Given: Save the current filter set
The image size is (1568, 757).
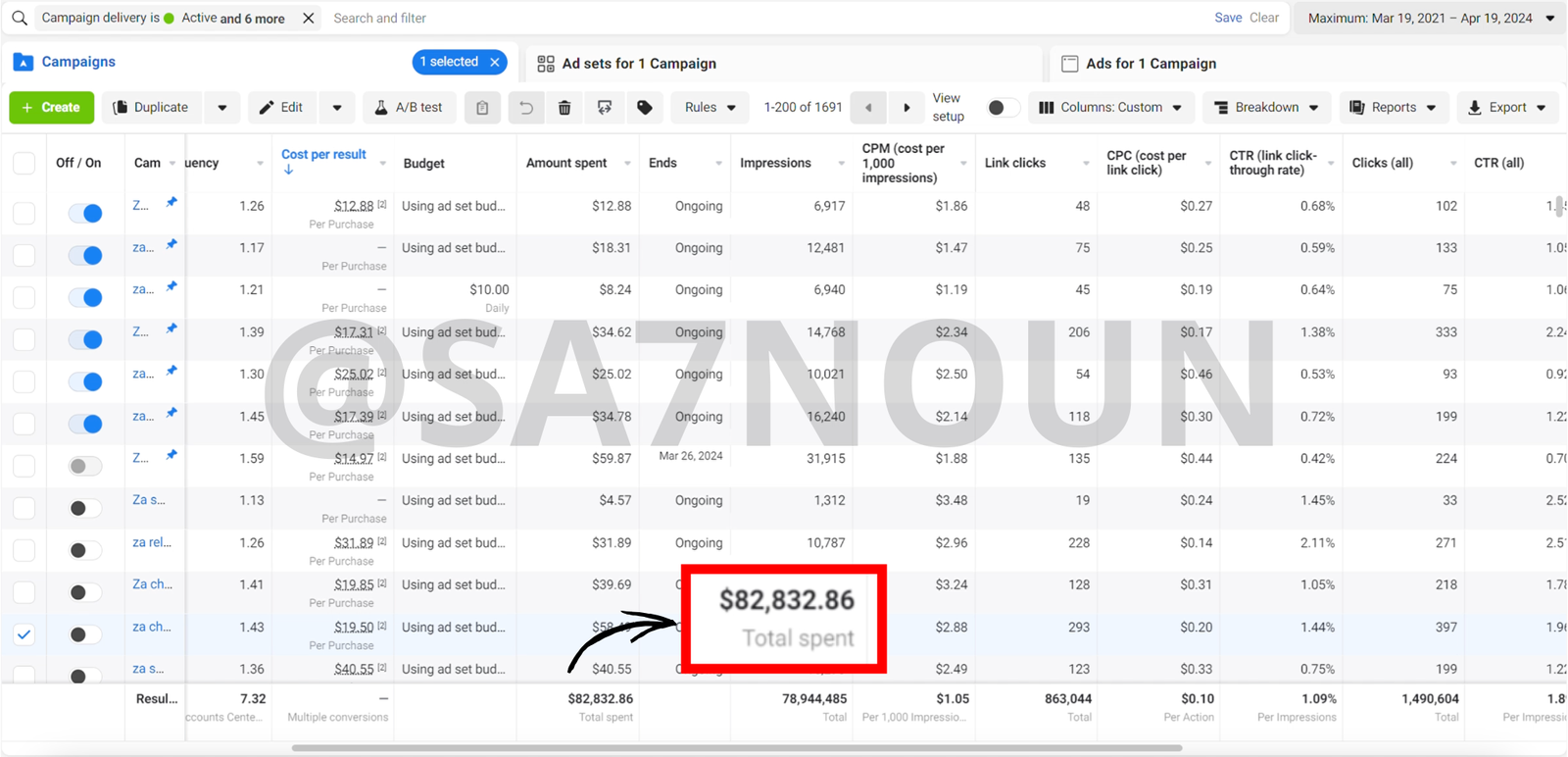Looking at the screenshot, I should 1228,18.
